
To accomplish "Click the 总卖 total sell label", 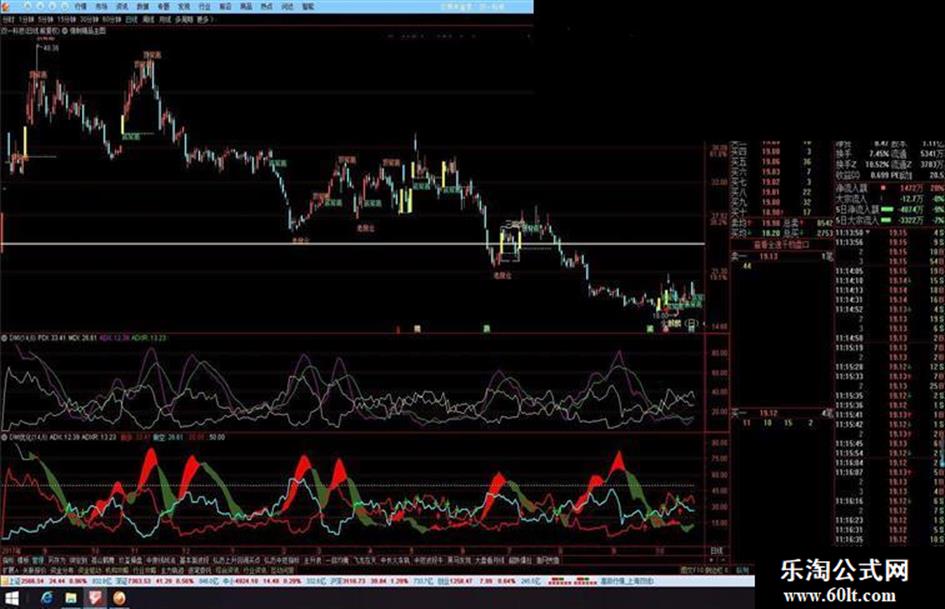I will [x=791, y=223].
